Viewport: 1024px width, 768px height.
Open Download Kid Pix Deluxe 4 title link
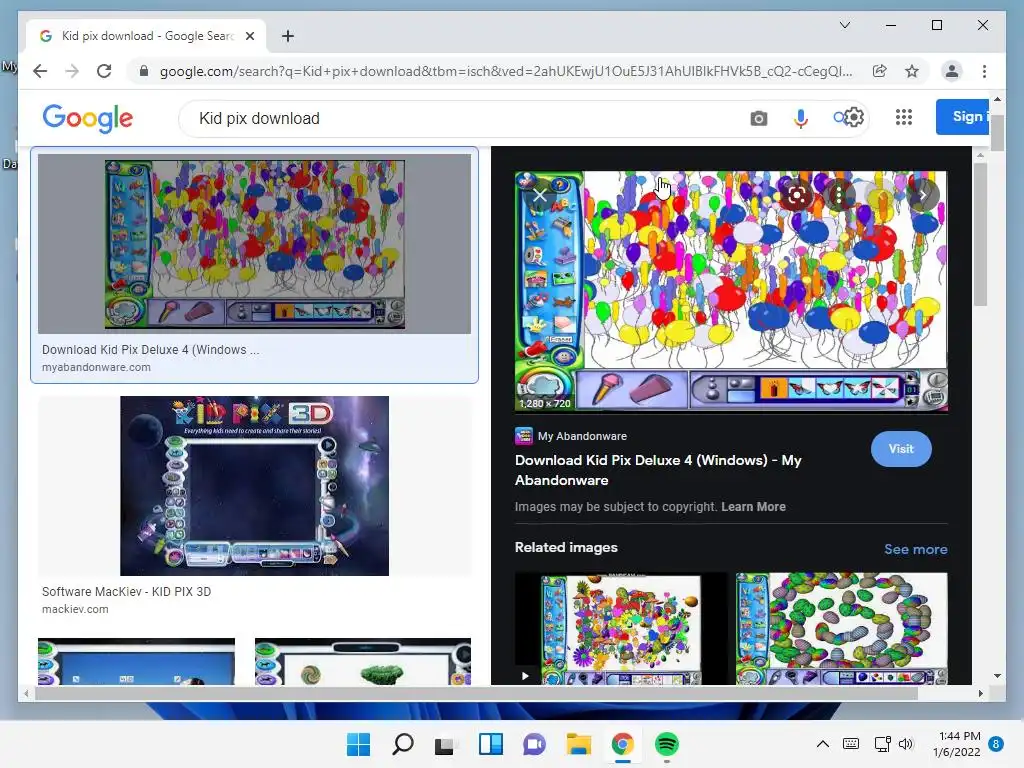(658, 470)
